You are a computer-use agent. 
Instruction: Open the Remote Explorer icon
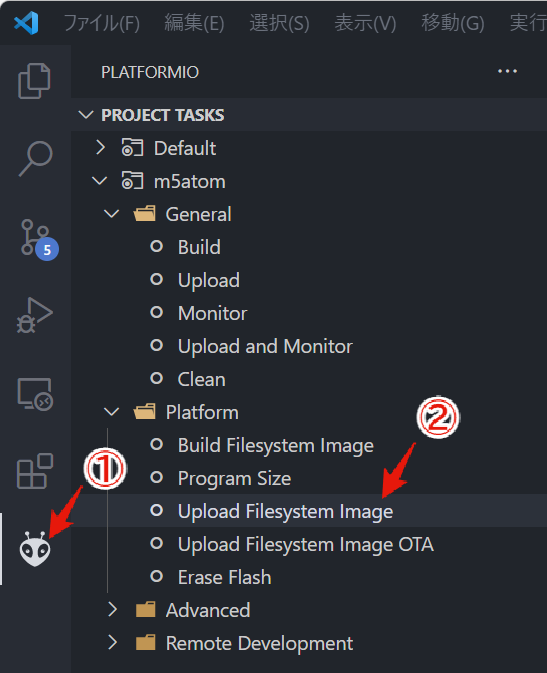coord(35,394)
